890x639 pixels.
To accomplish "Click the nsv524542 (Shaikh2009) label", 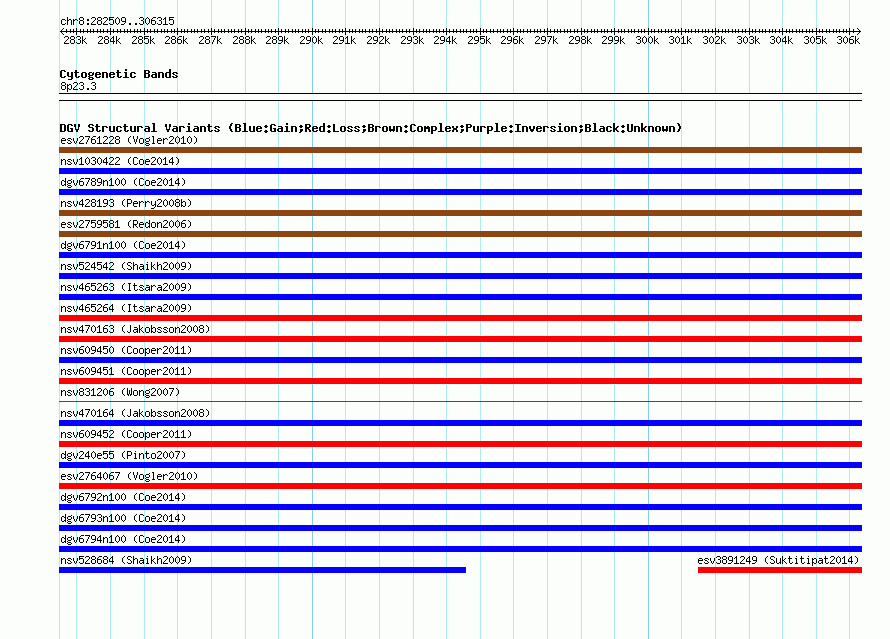I will coord(126,266).
